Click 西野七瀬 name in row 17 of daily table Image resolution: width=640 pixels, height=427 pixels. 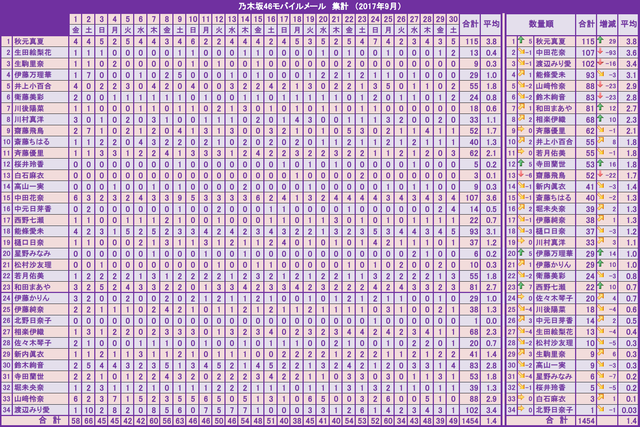[29, 220]
